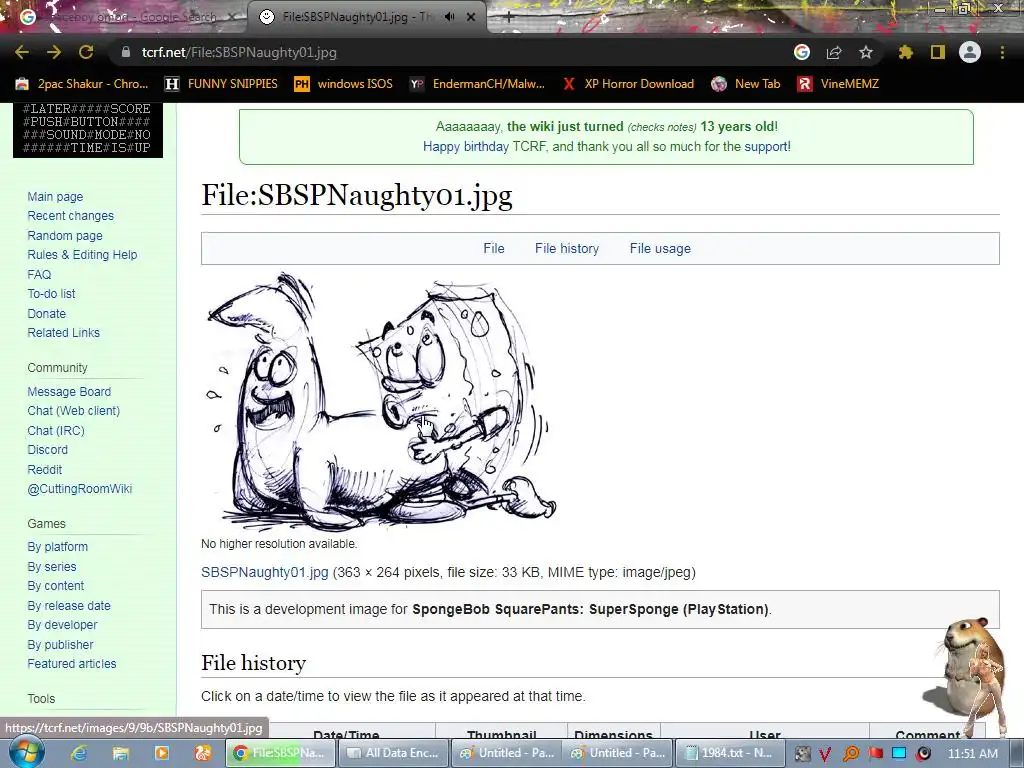Click the address bar URL field
1024x768 pixels.
[x=451, y=52]
